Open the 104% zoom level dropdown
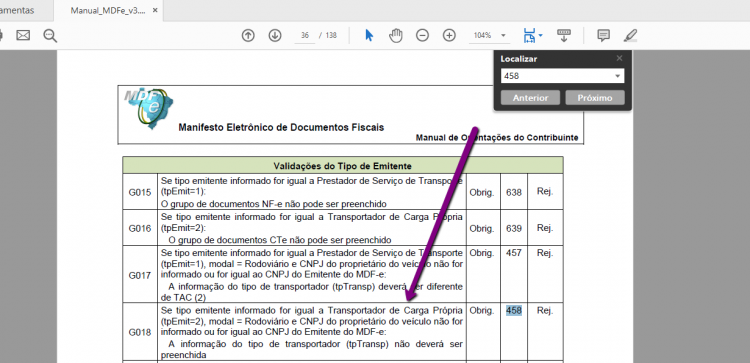The width and height of the screenshot is (750, 363). click(503, 35)
